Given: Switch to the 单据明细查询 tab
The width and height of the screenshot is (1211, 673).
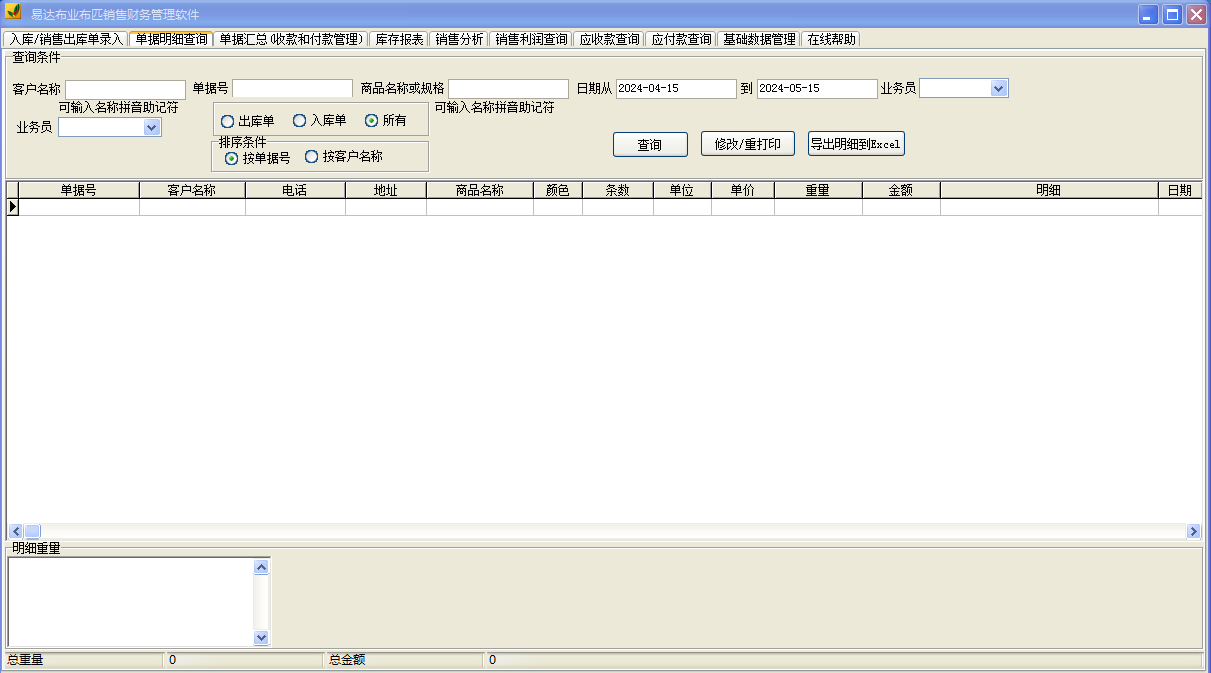Looking at the screenshot, I should 171,39.
